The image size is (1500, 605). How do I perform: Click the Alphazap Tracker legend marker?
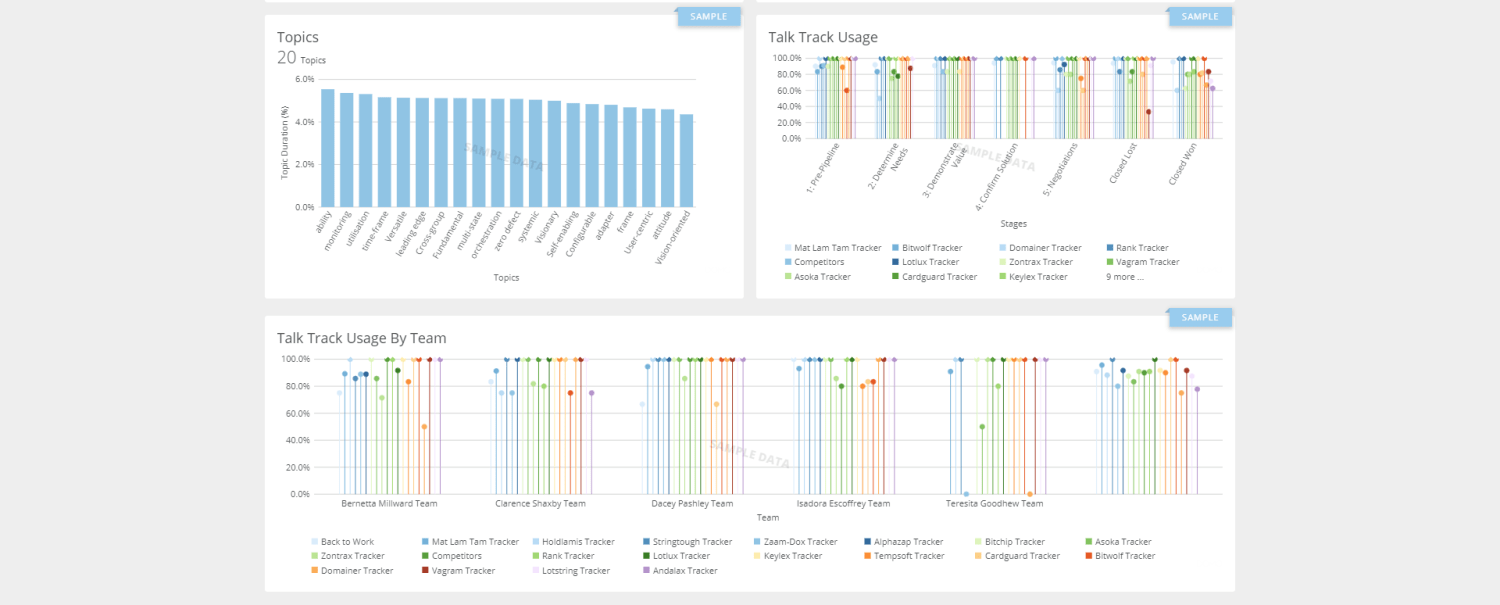point(867,542)
